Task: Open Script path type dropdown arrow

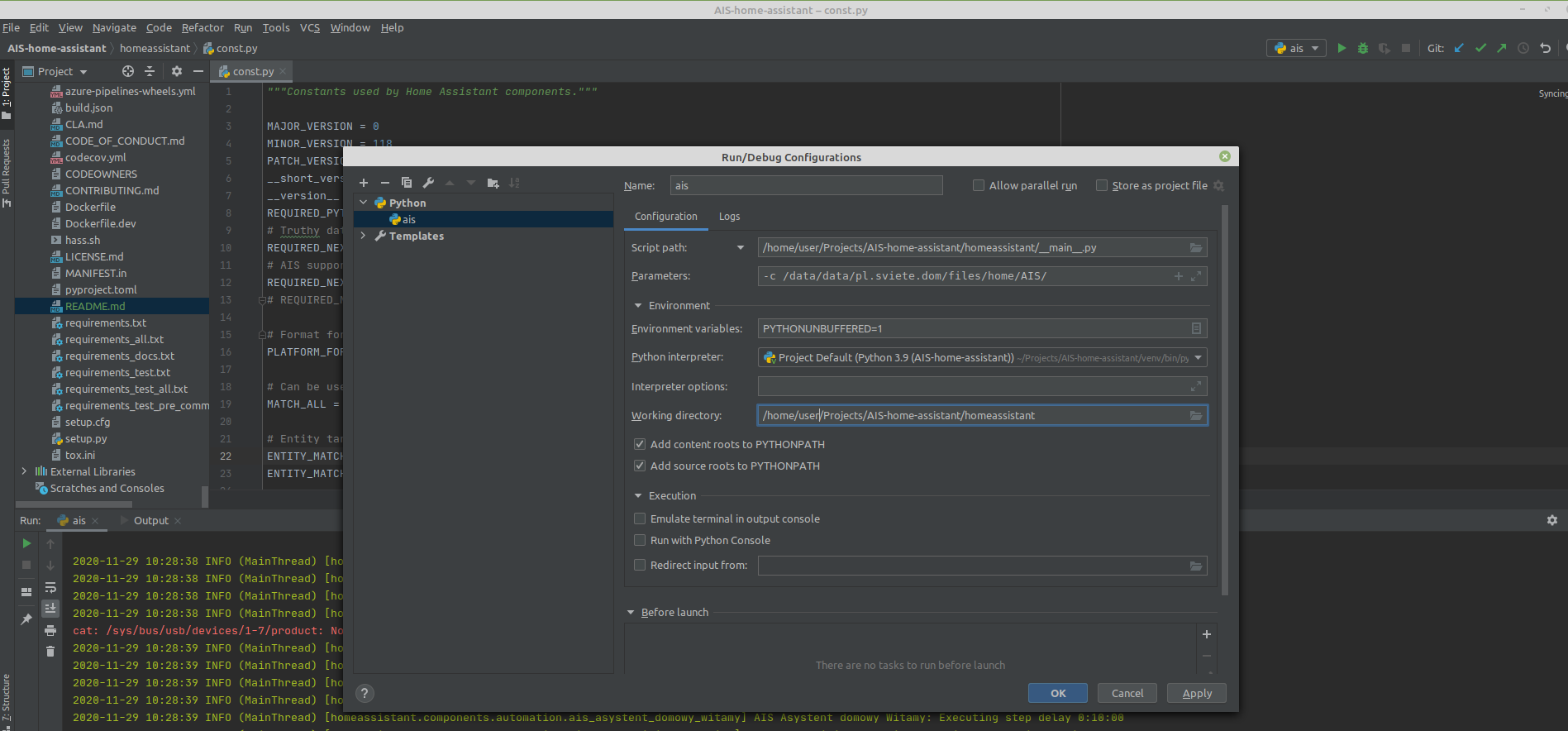Action: [x=741, y=247]
